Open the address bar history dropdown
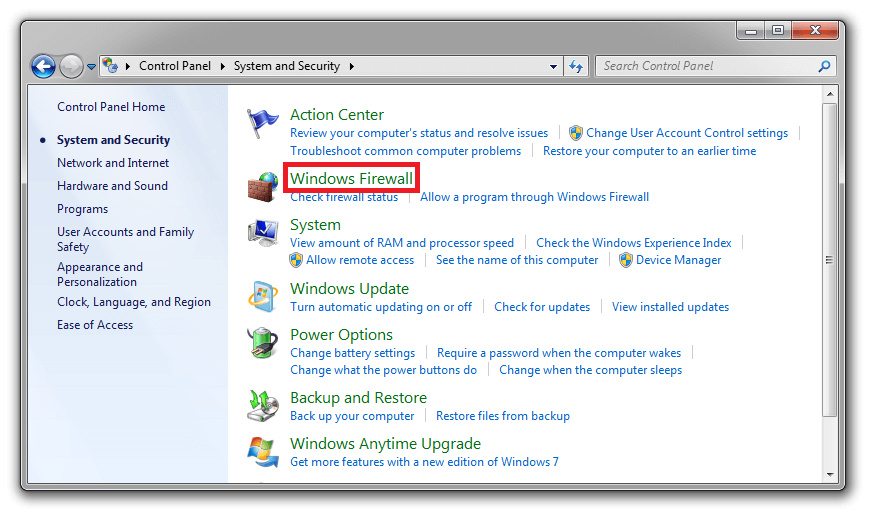The image size is (870, 512). click(553, 67)
